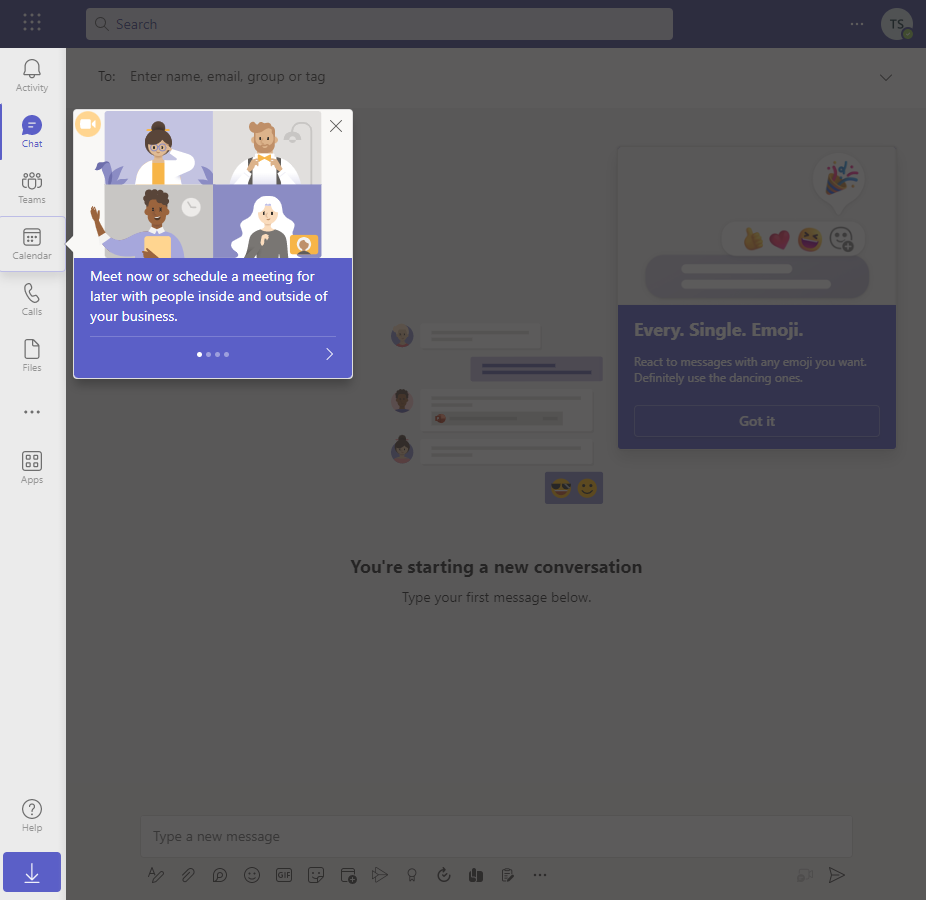Jump to second tip page dot

pyautogui.click(x=208, y=354)
